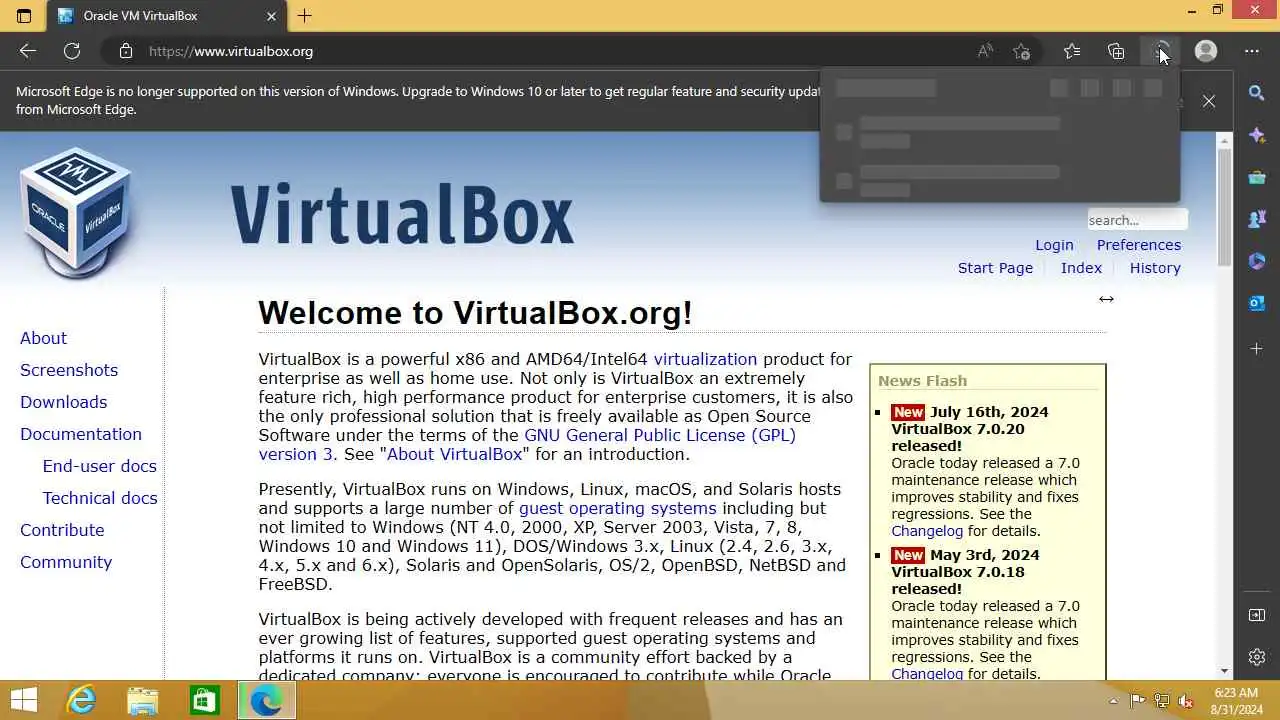1280x720 pixels.
Task: Open the Windows Start menu
Action: (24, 701)
